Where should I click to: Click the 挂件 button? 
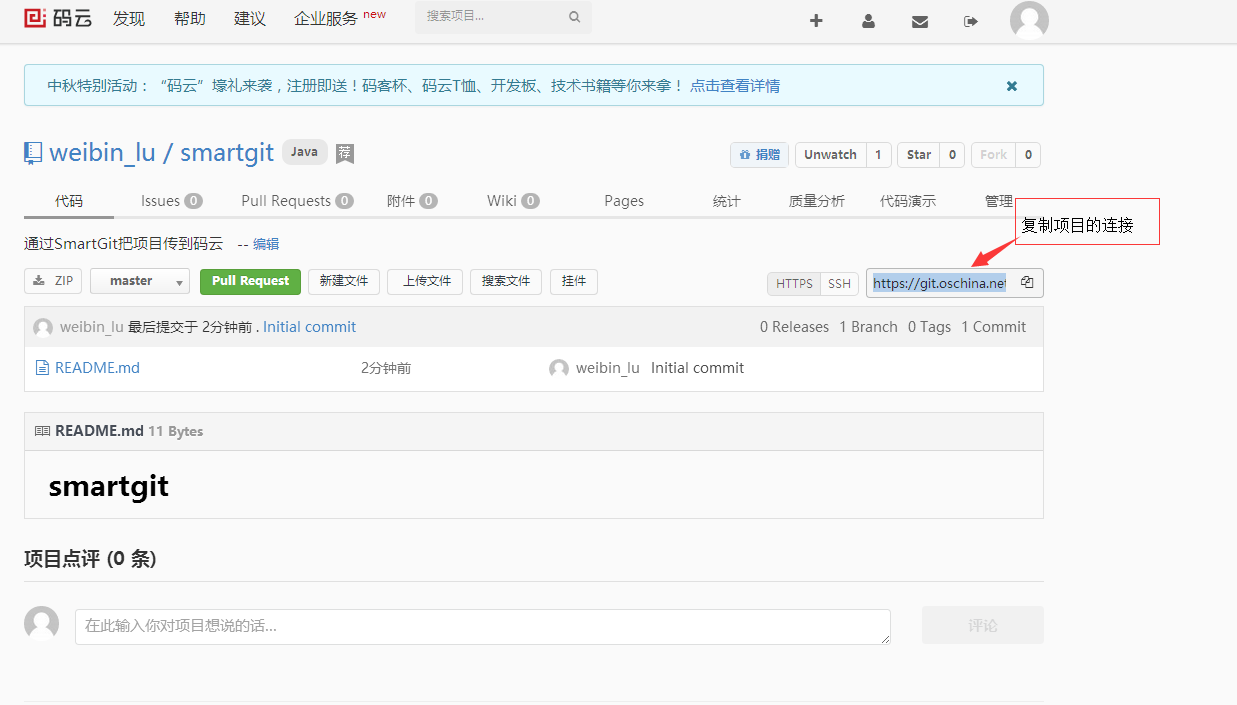(x=574, y=281)
